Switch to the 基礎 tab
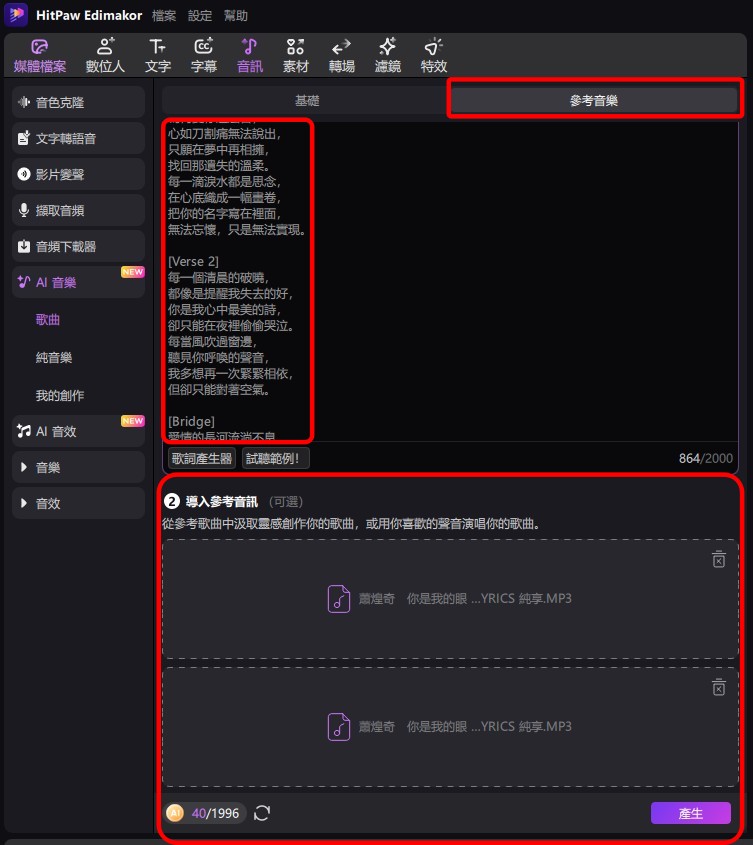753x845 pixels. click(x=307, y=101)
